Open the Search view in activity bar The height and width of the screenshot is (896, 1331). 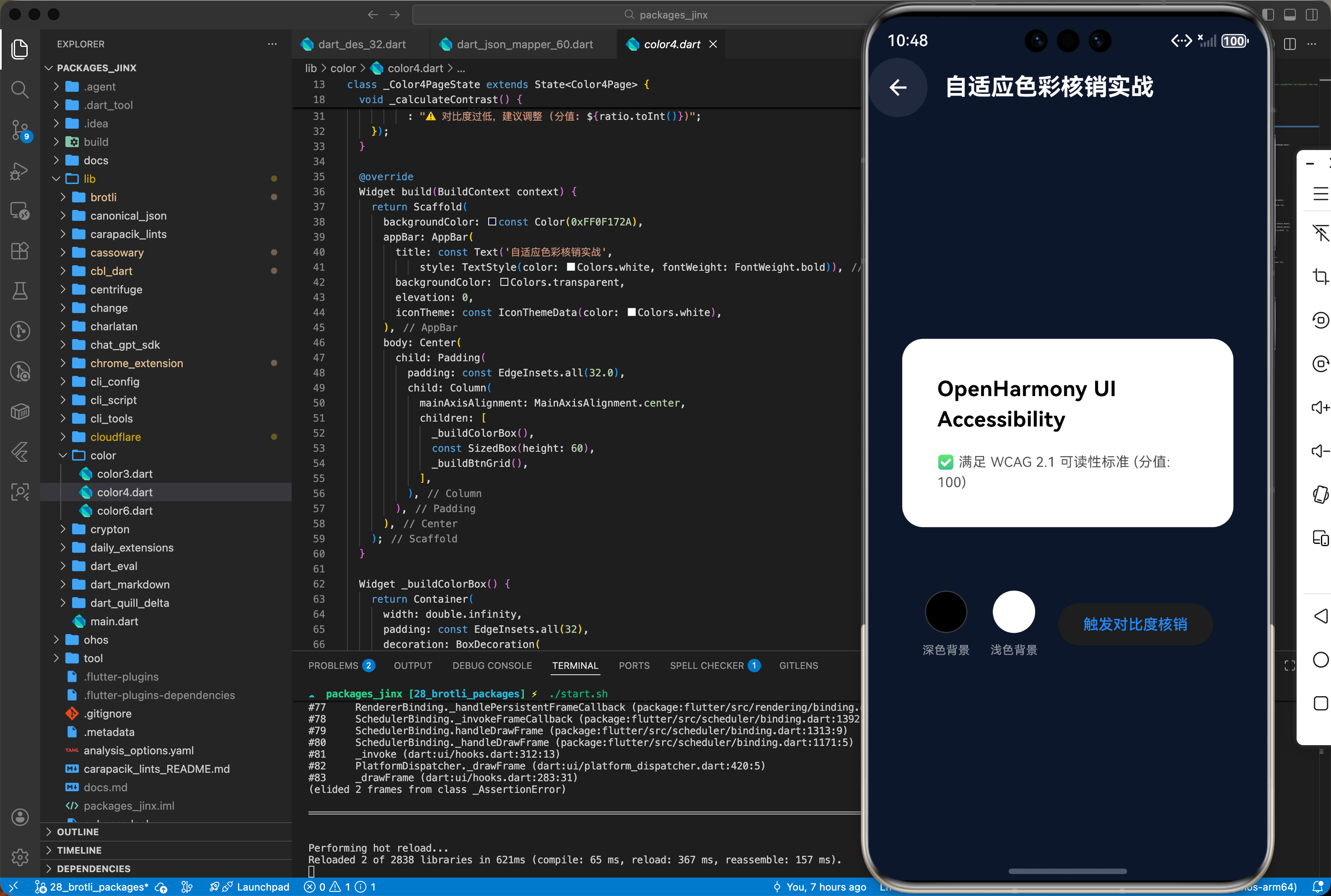point(20,89)
